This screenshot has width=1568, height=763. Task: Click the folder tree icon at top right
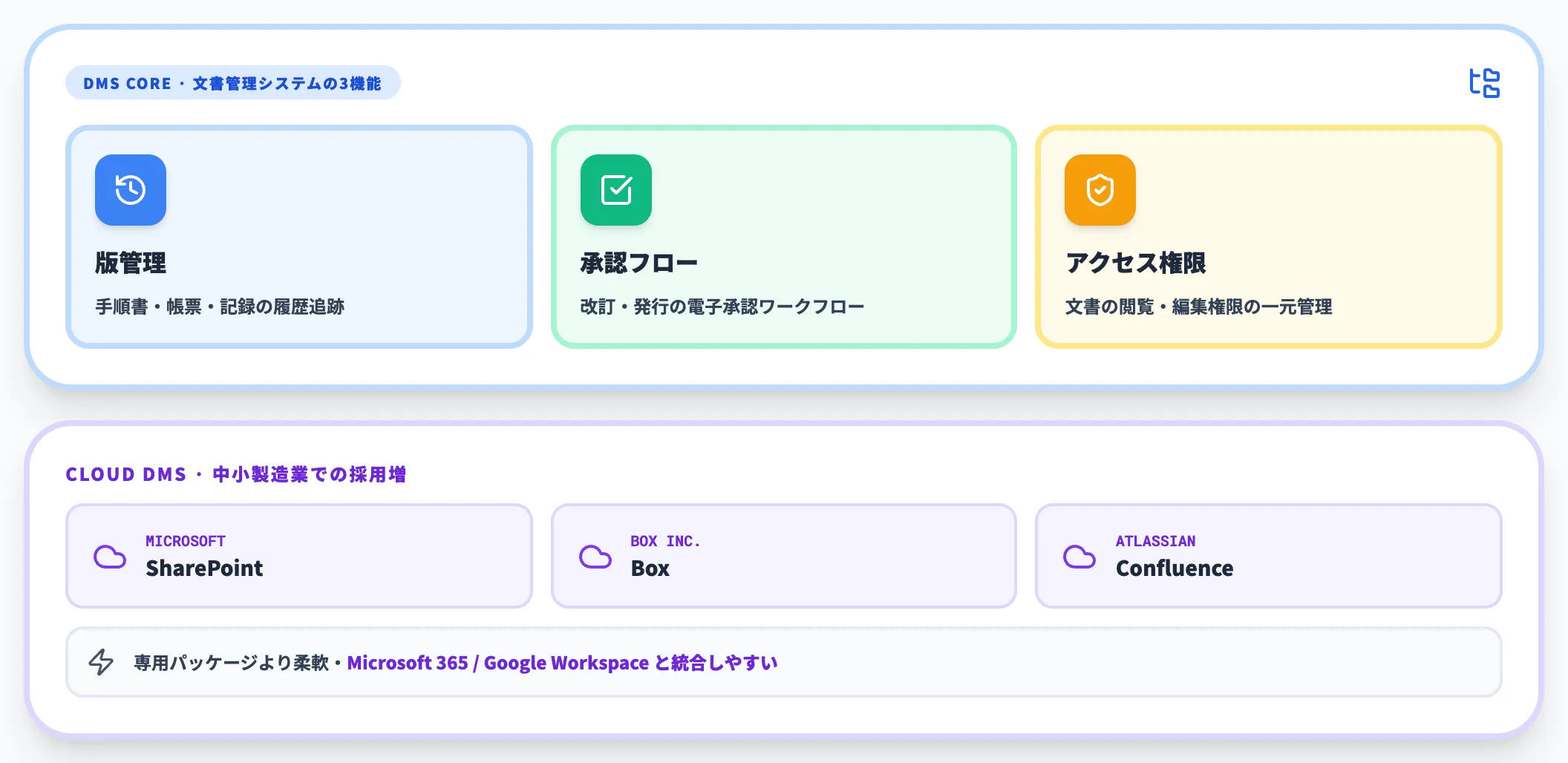(x=1484, y=82)
